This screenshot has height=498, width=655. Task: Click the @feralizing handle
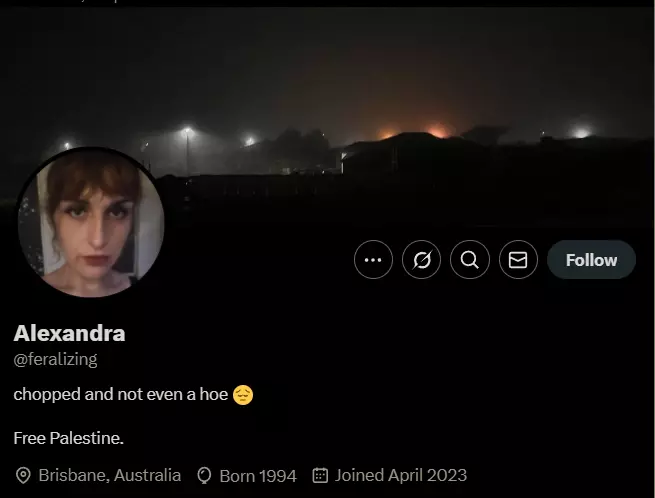(56, 359)
